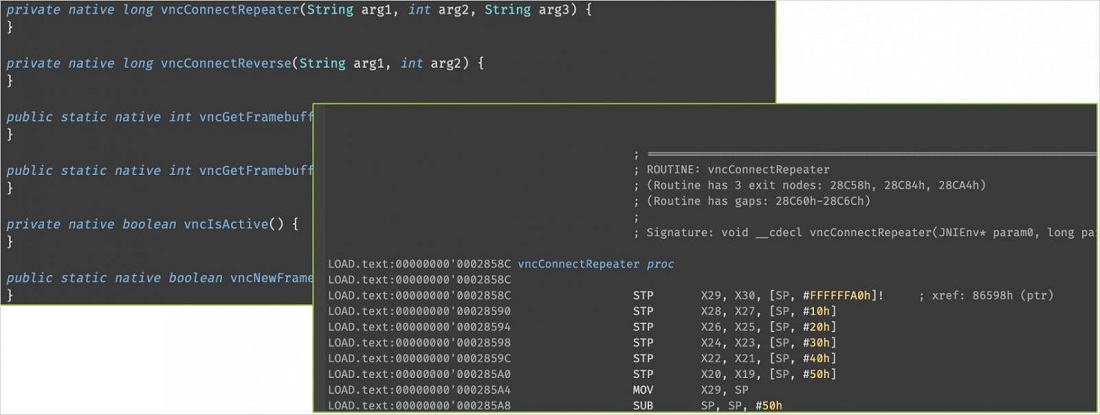Select the vncConnectRepeater proc label
Image resolution: width=1100 pixels, height=415 pixels.
pyautogui.click(x=597, y=264)
